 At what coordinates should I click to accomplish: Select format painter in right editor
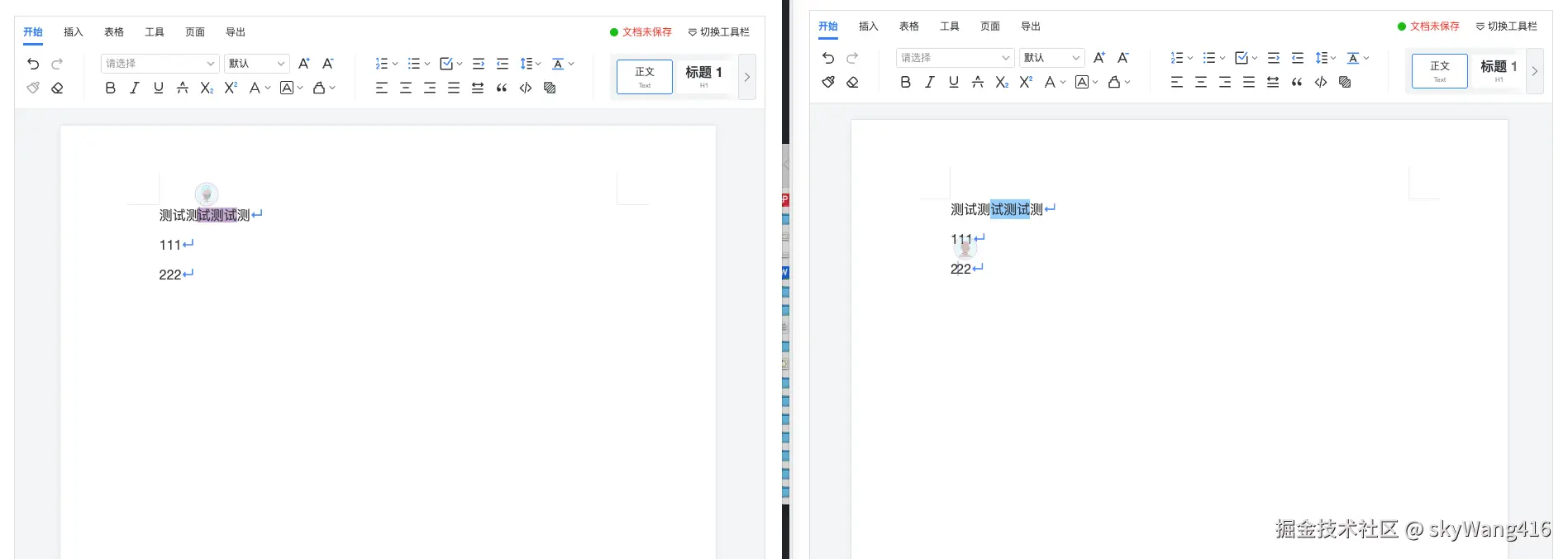(828, 82)
